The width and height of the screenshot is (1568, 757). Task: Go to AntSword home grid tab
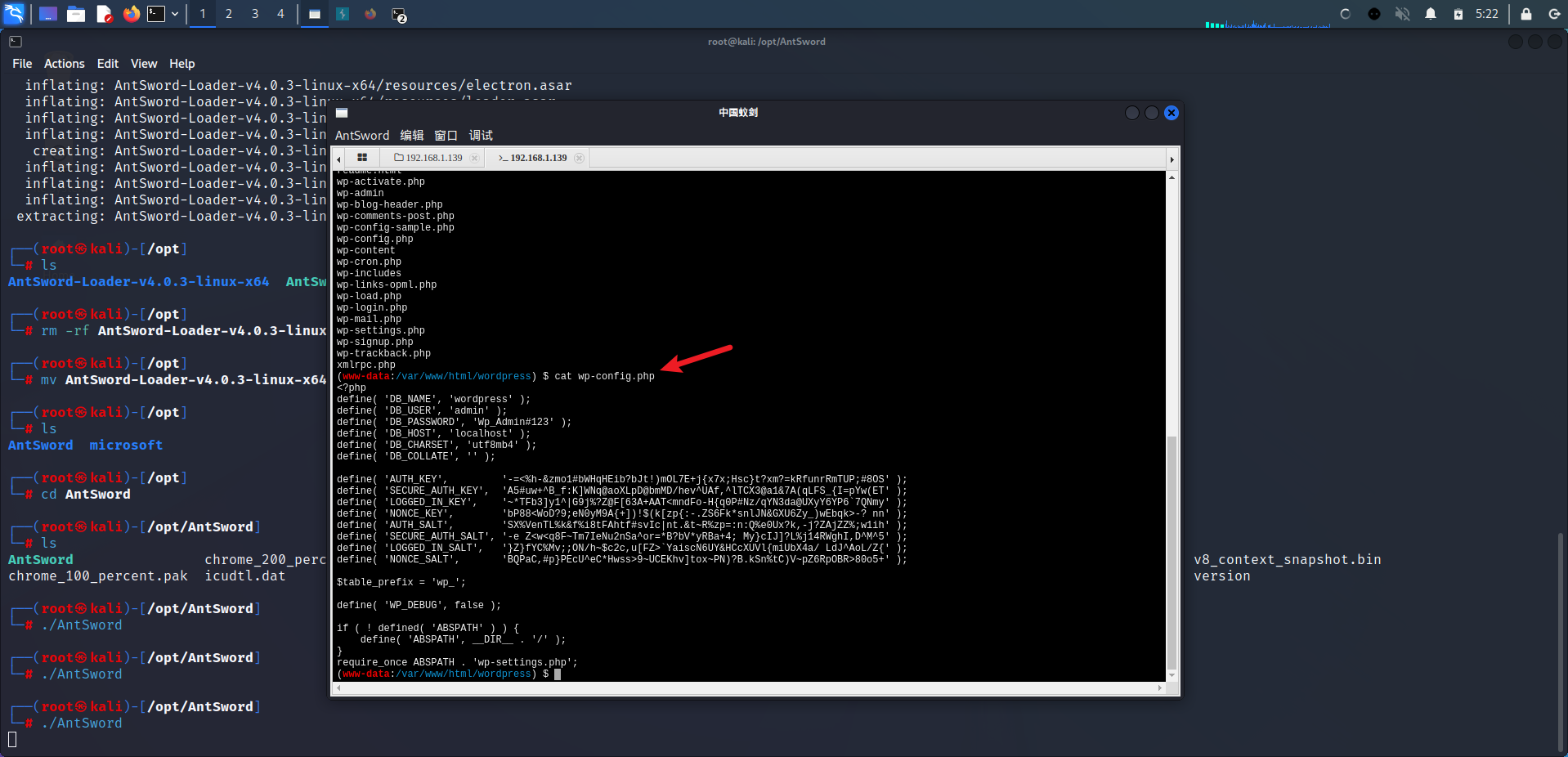pyautogui.click(x=362, y=158)
